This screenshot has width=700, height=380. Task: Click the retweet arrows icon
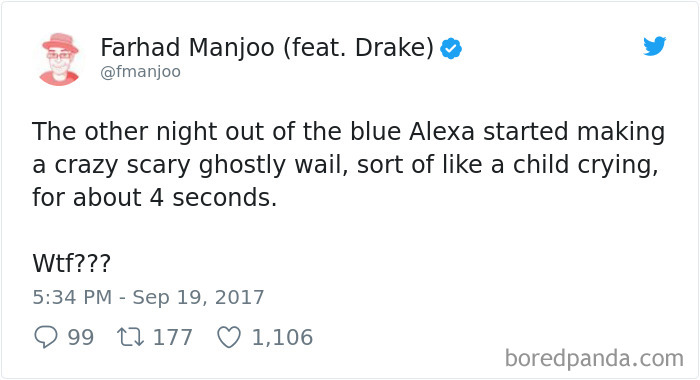tap(130, 337)
